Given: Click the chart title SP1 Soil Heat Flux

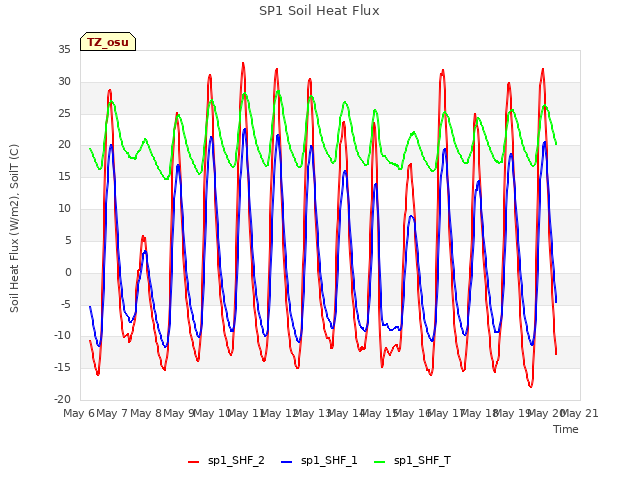Looking at the screenshot, I should click(319, 11).
